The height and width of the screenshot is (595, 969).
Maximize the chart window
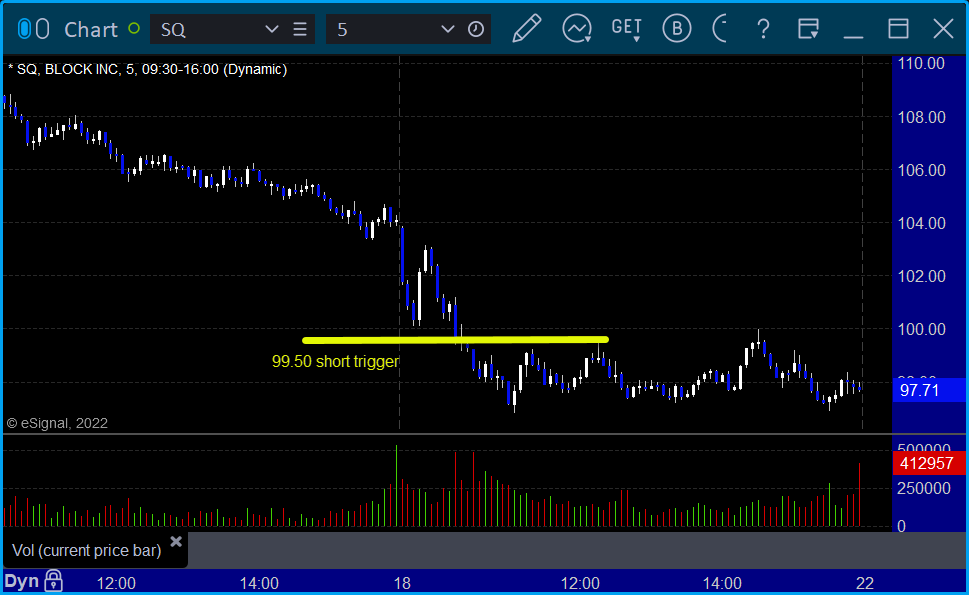point(898,28)
